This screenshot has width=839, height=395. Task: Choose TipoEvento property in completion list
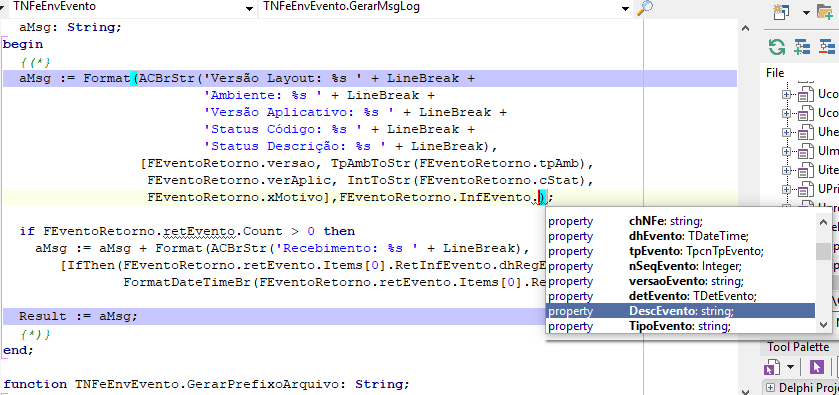pos(681,325)
